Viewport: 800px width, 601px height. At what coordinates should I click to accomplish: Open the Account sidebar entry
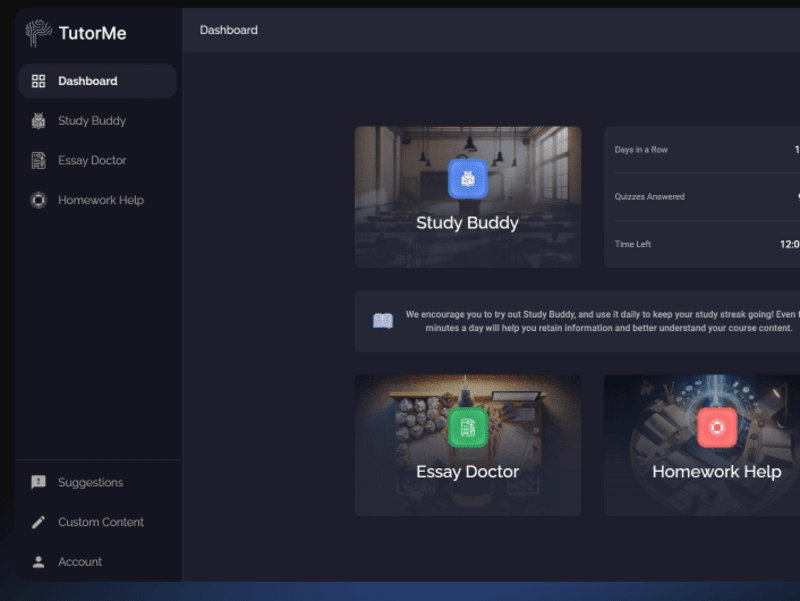(97, 562)
